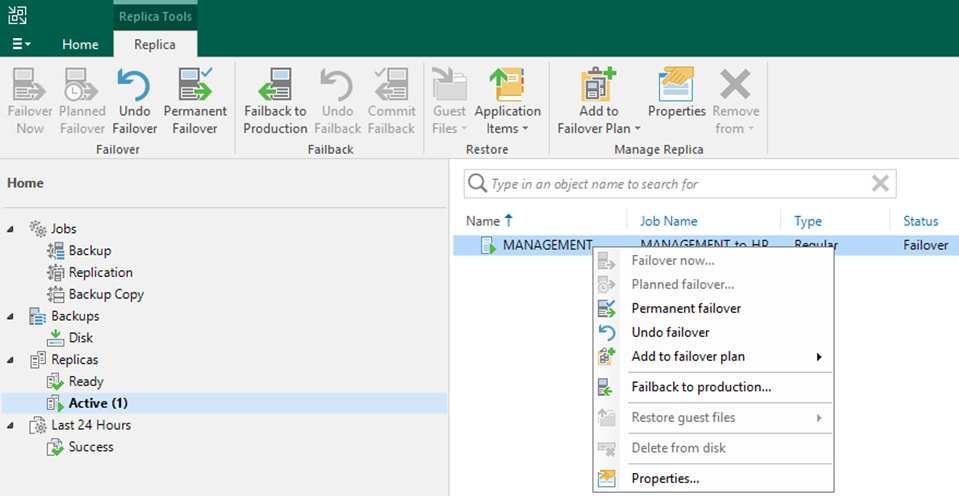This screenshot has width=959, height=496.
Task: Open Application Items restore dropdown
Action: click(x=508, y=102)
